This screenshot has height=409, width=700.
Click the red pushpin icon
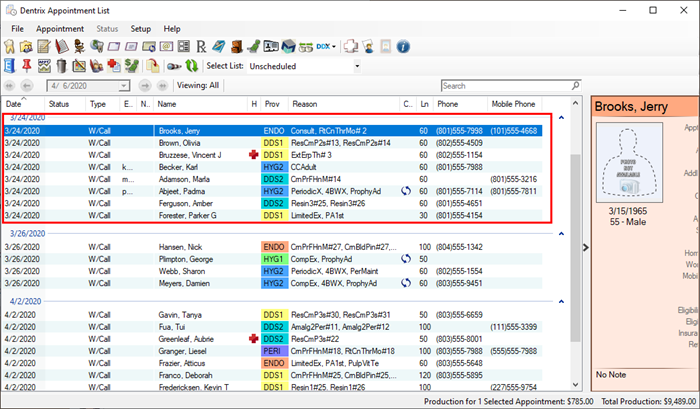click(x=27, y=66)
